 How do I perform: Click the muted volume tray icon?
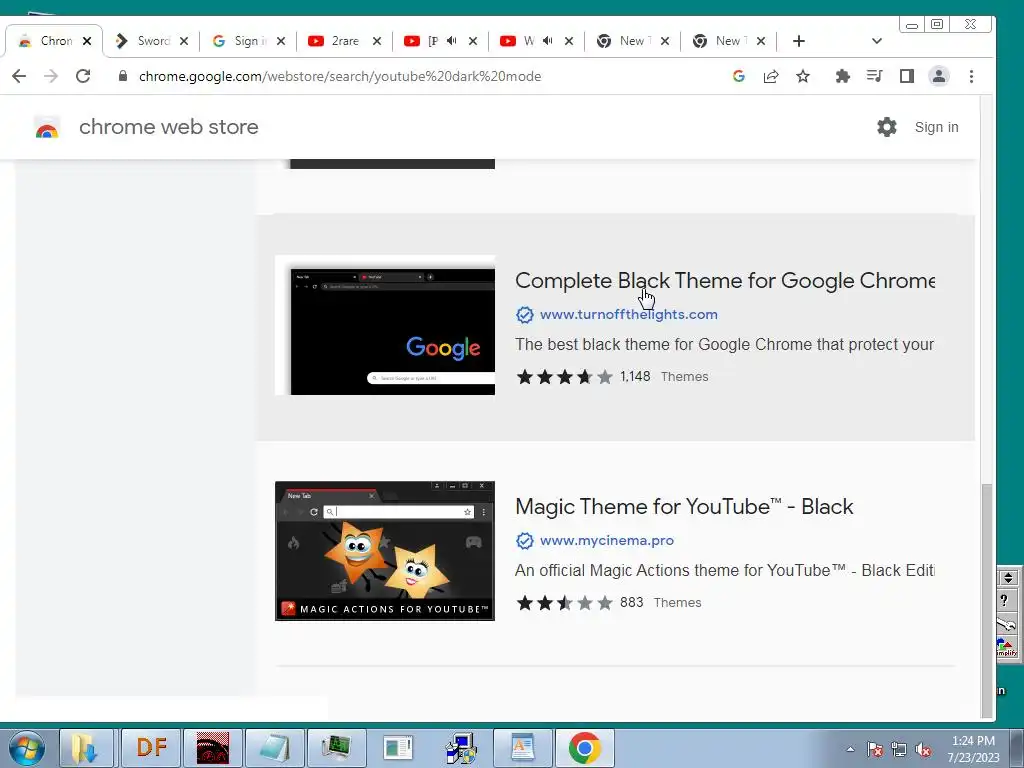(x=923, y=750)
